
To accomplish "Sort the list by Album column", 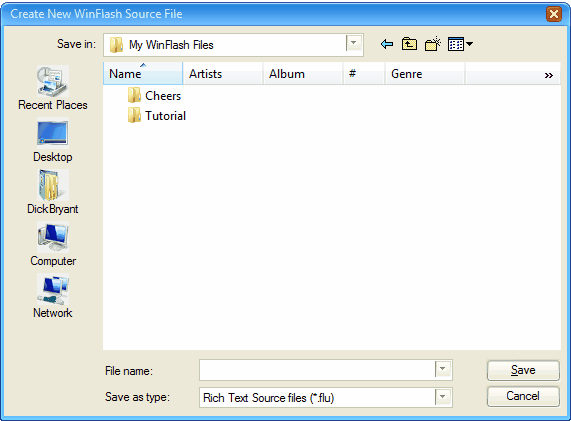I will coord(303,74).
